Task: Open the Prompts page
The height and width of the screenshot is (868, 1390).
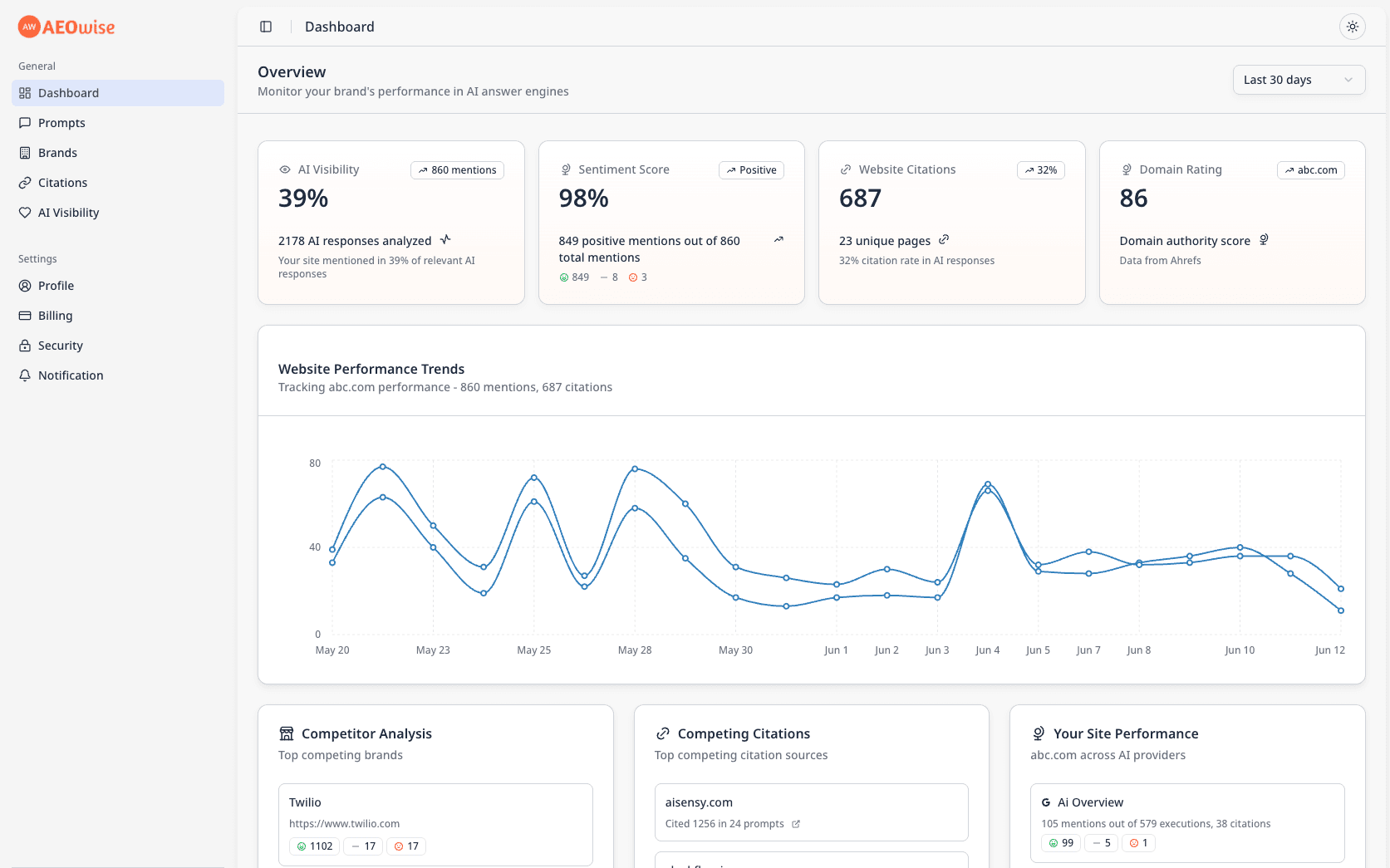Action: click(x=61, y=123)
